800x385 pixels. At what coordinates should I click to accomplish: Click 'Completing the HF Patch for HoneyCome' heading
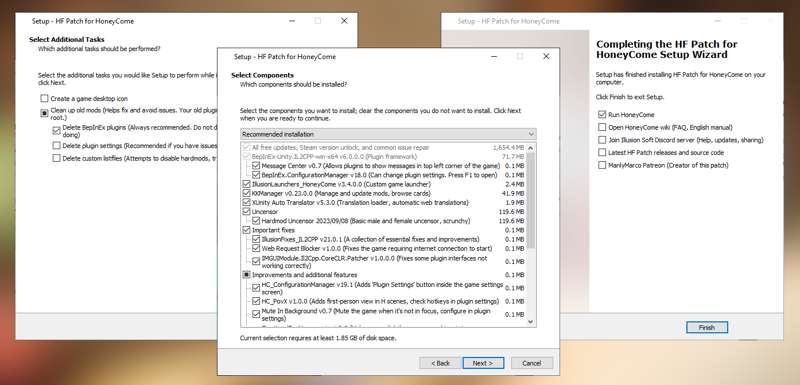[666, 49]
